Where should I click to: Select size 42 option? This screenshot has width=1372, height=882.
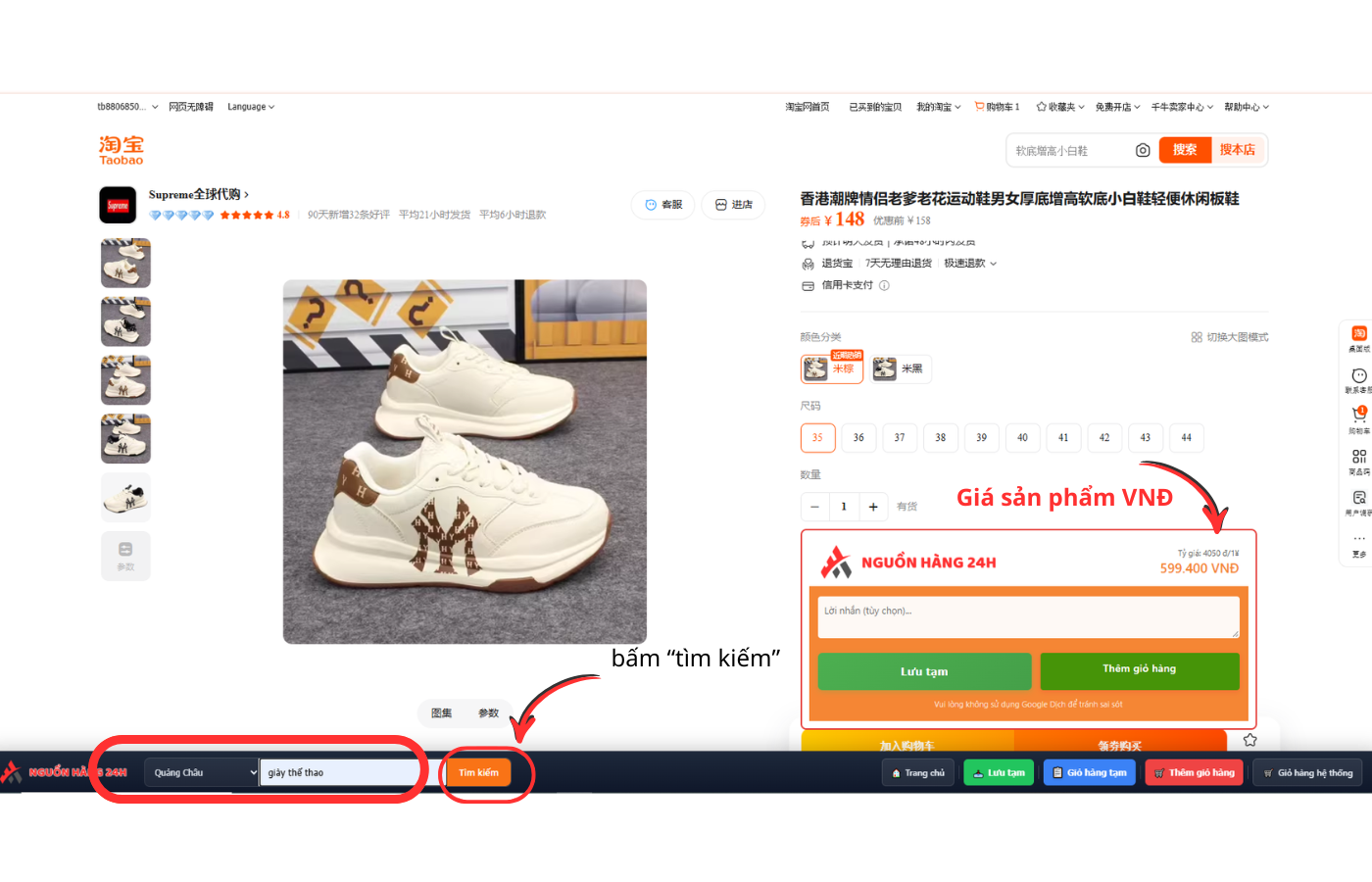(1103, 438)
